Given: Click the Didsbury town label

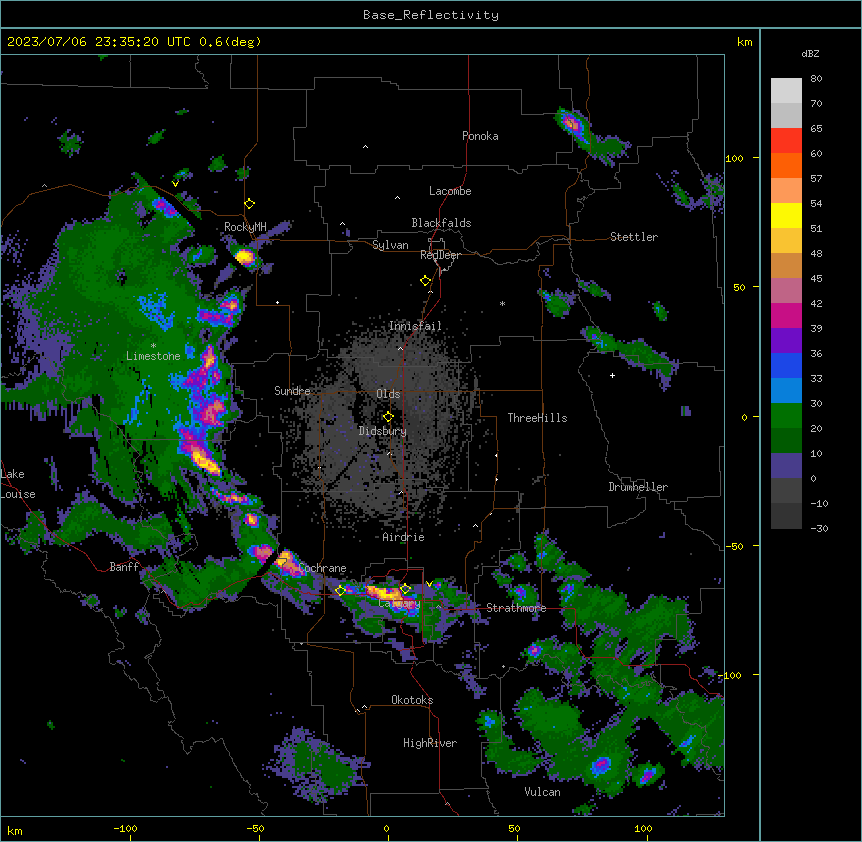Looking at the screenshot, I should [x=383, y=431].
